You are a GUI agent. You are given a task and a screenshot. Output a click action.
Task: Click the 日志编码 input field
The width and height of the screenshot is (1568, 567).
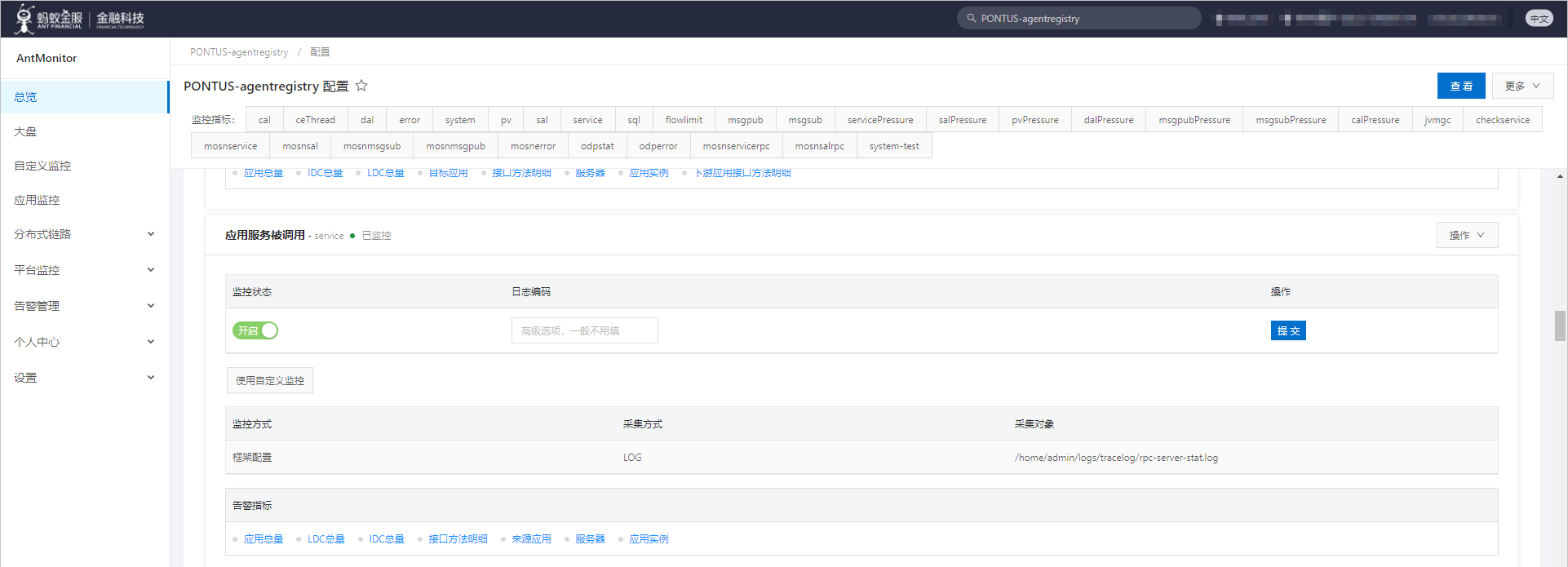click(585, 330)
